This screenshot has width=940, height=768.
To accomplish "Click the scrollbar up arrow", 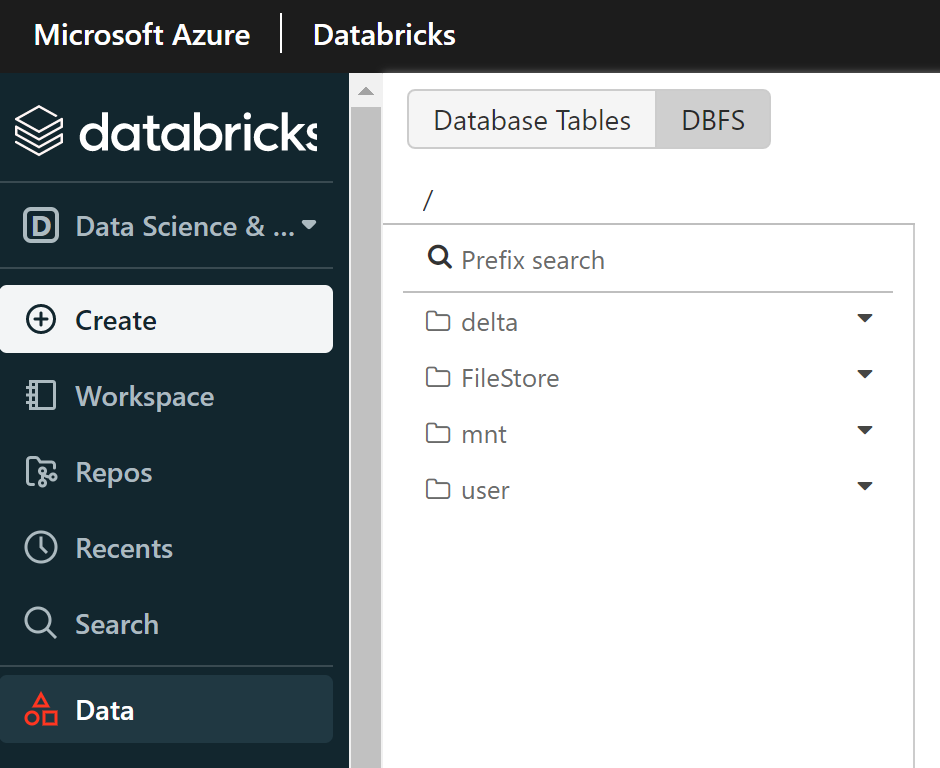I will click(365, 92).
